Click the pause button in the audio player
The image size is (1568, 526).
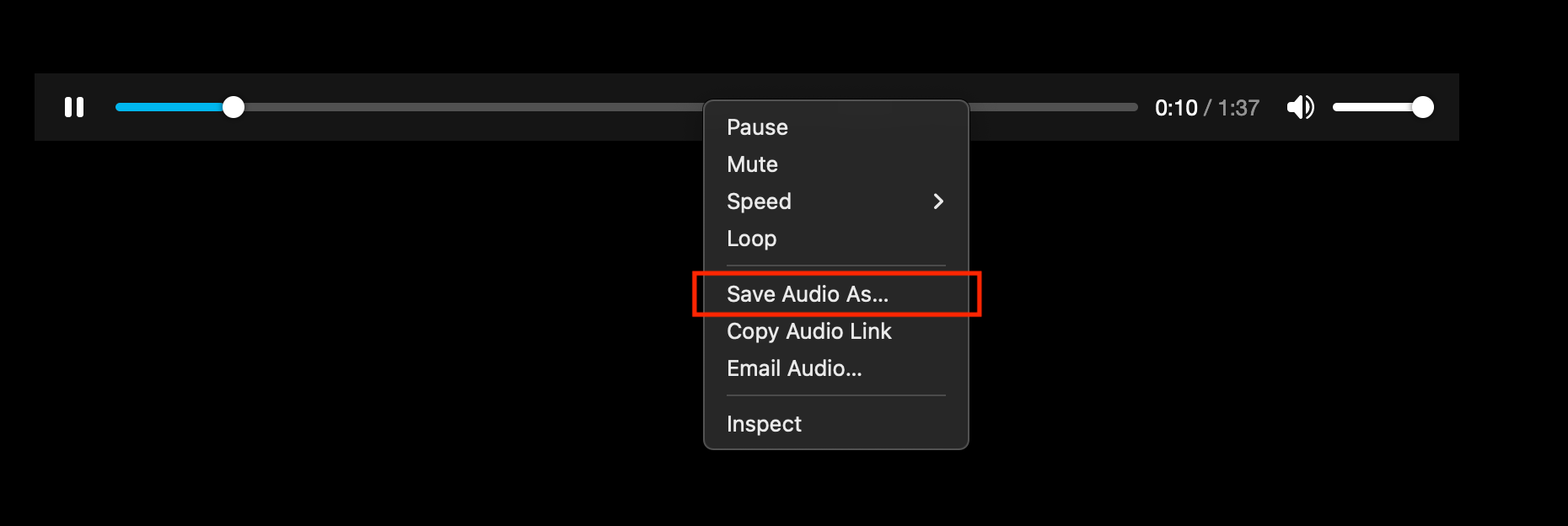74,107
